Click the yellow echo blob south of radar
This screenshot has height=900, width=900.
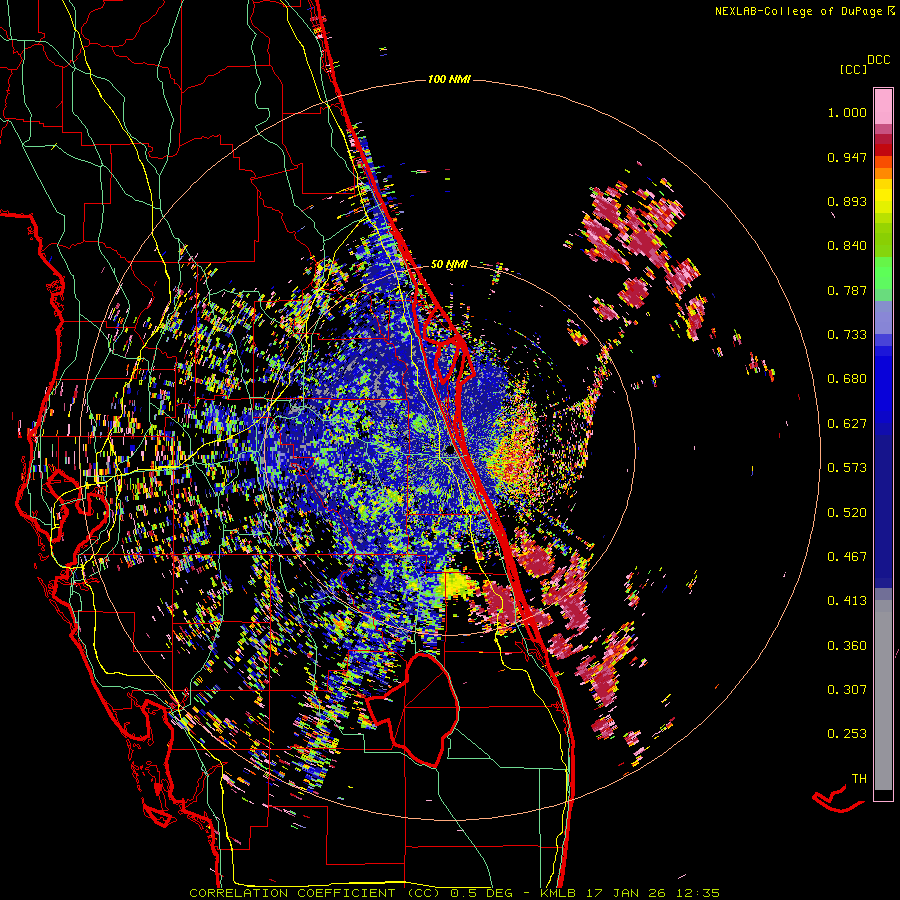click(455, 585)
